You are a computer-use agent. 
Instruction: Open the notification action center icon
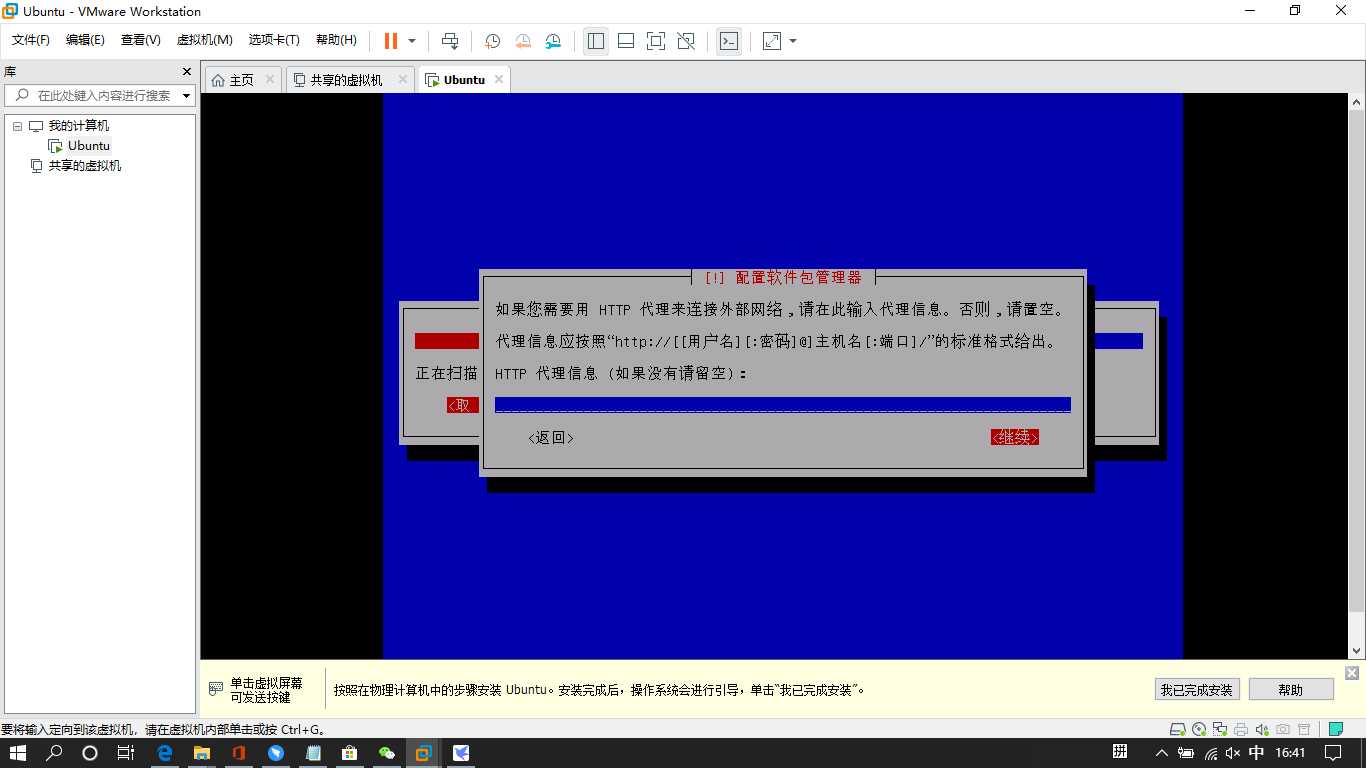click(x=1334, y=753)
